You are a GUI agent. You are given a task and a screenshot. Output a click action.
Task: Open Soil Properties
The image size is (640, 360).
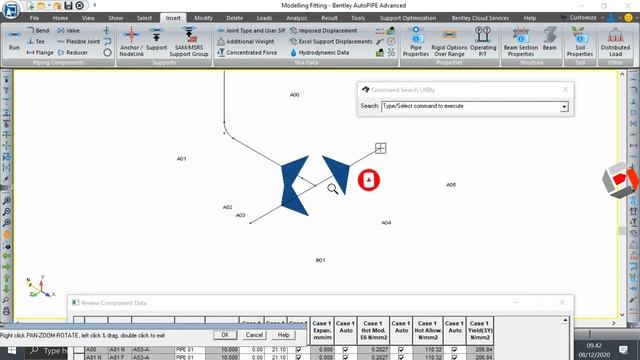pos(580,42)
